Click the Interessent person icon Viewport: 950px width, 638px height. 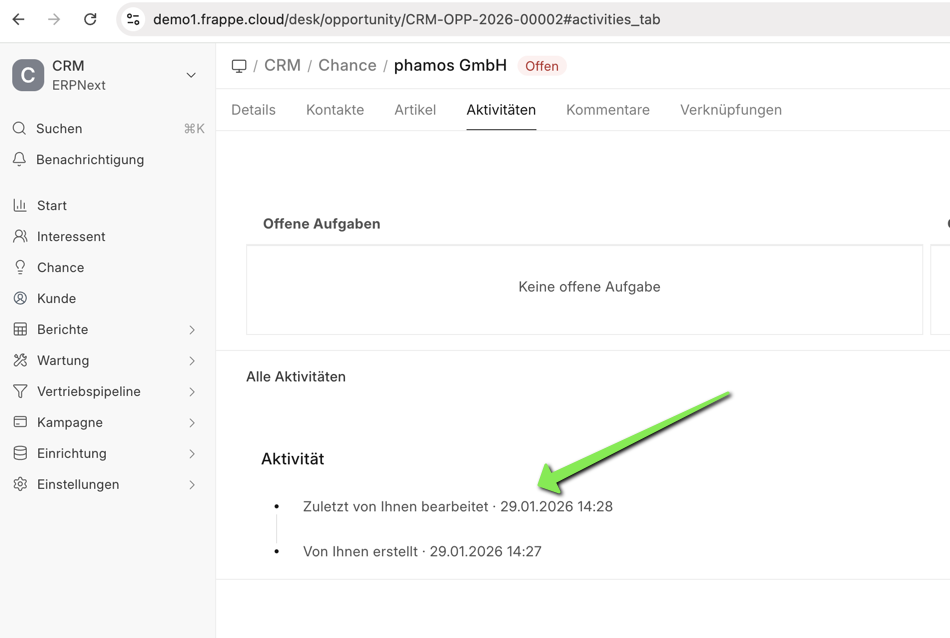coord(20,237)
